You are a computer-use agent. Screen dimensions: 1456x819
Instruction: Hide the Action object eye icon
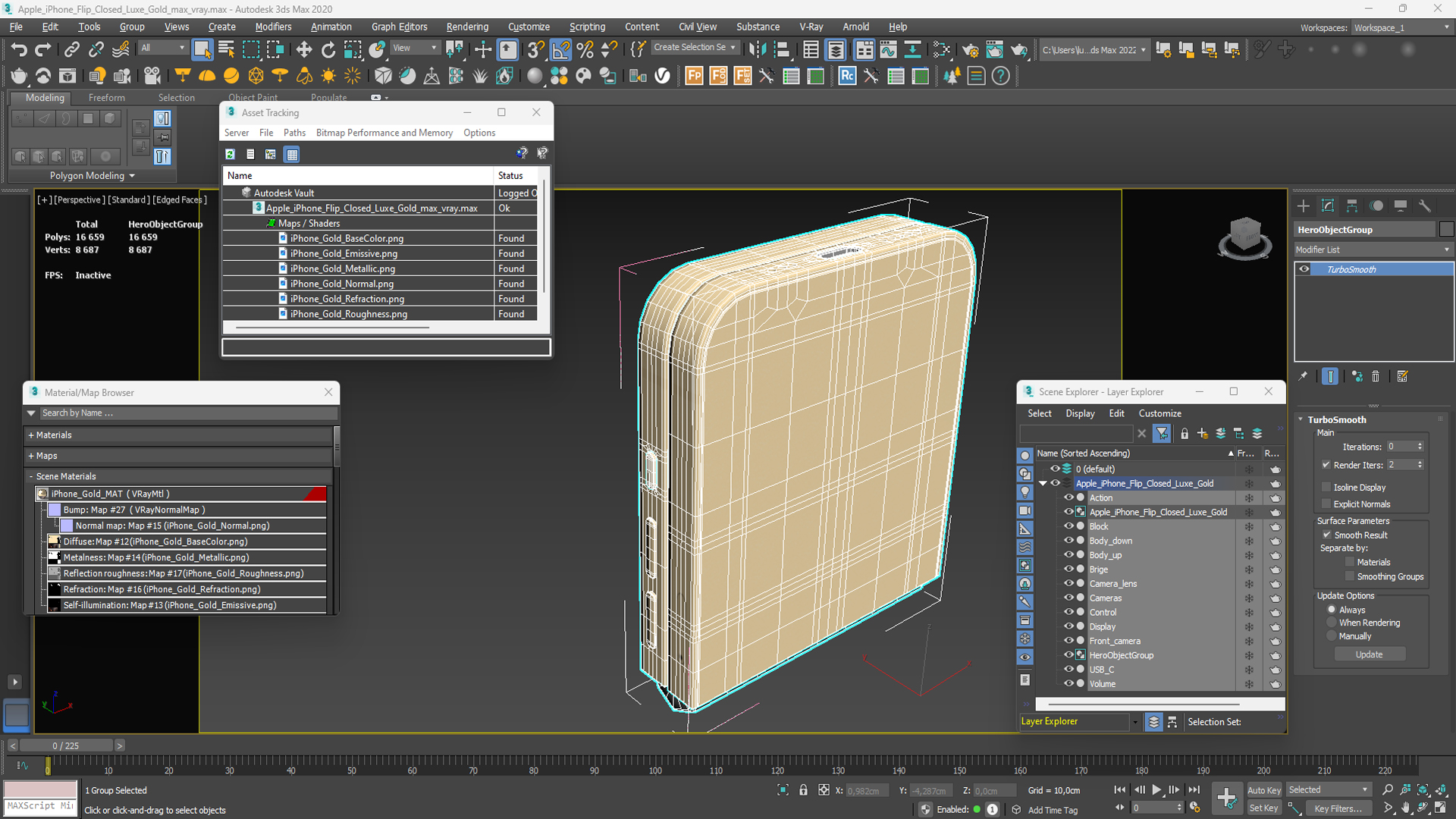point(1068,497)
